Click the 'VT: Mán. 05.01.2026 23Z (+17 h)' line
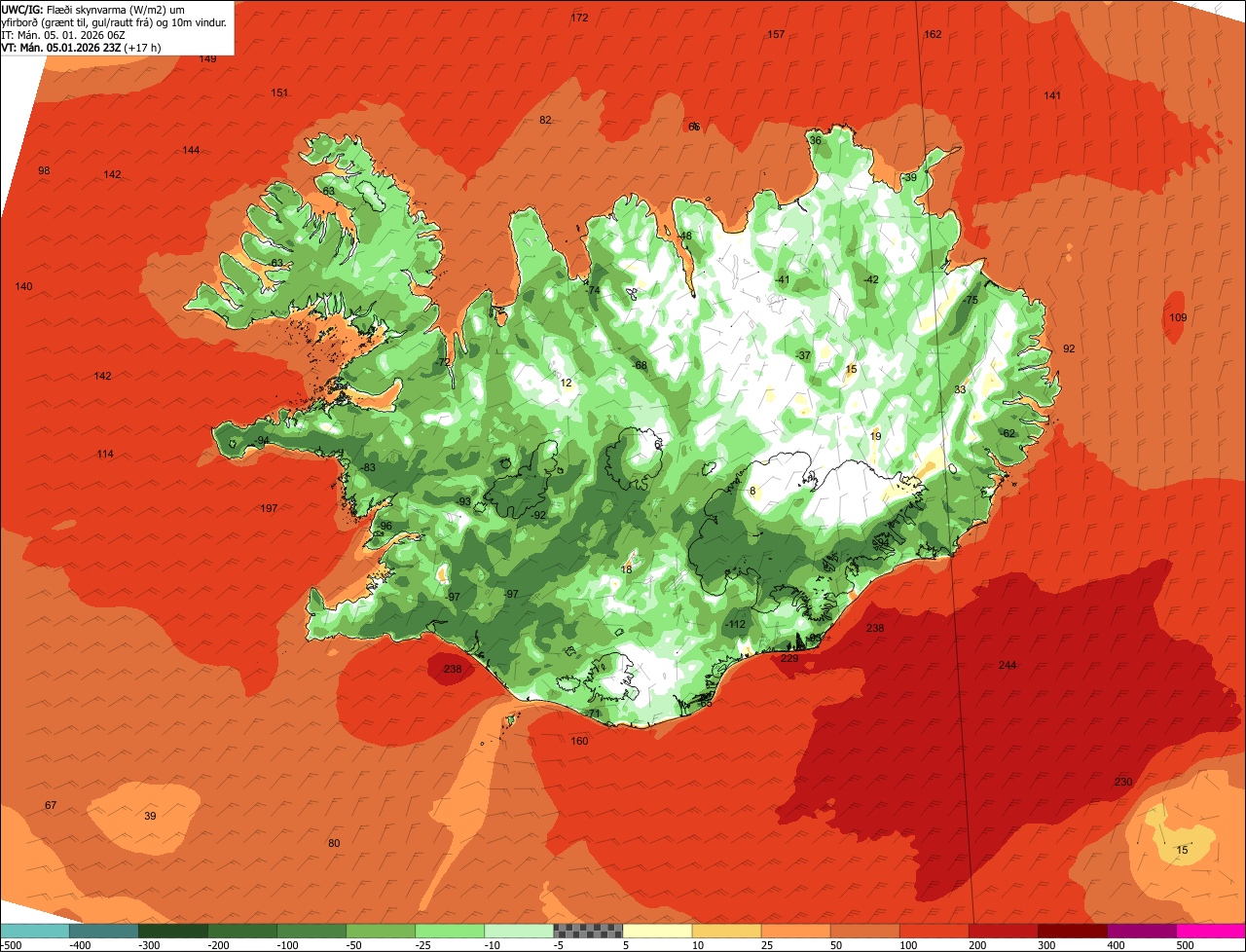 coord(81,47)
